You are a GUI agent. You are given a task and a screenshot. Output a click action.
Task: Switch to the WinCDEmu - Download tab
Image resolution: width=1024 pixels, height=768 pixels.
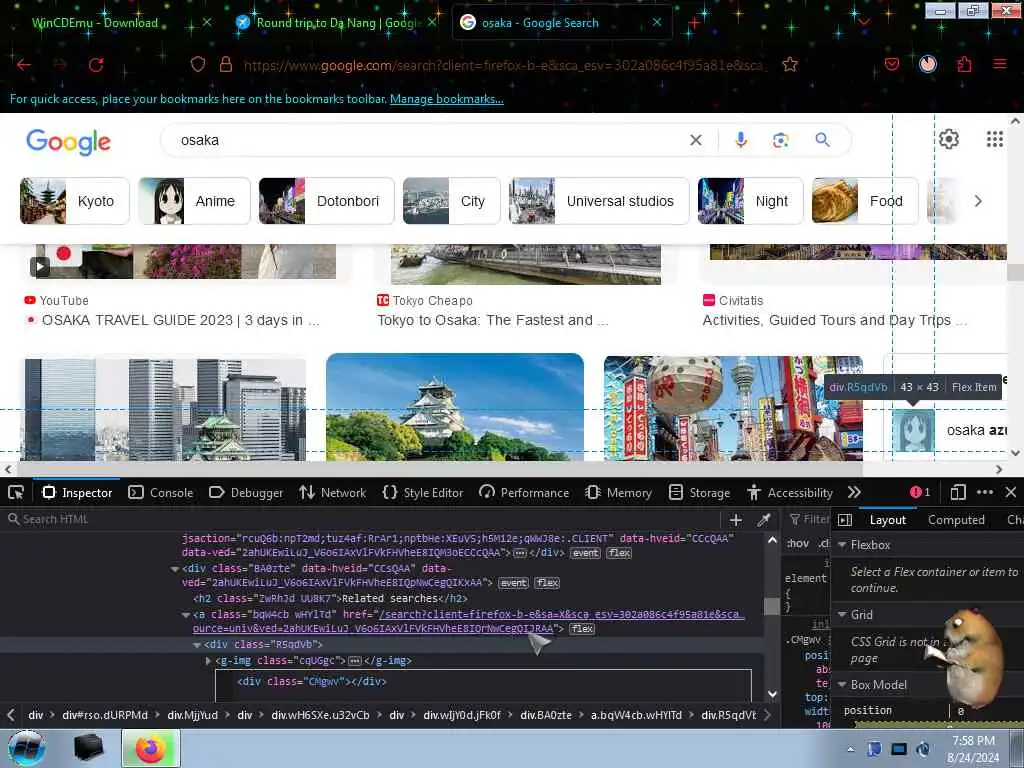(x=95, y=23)
